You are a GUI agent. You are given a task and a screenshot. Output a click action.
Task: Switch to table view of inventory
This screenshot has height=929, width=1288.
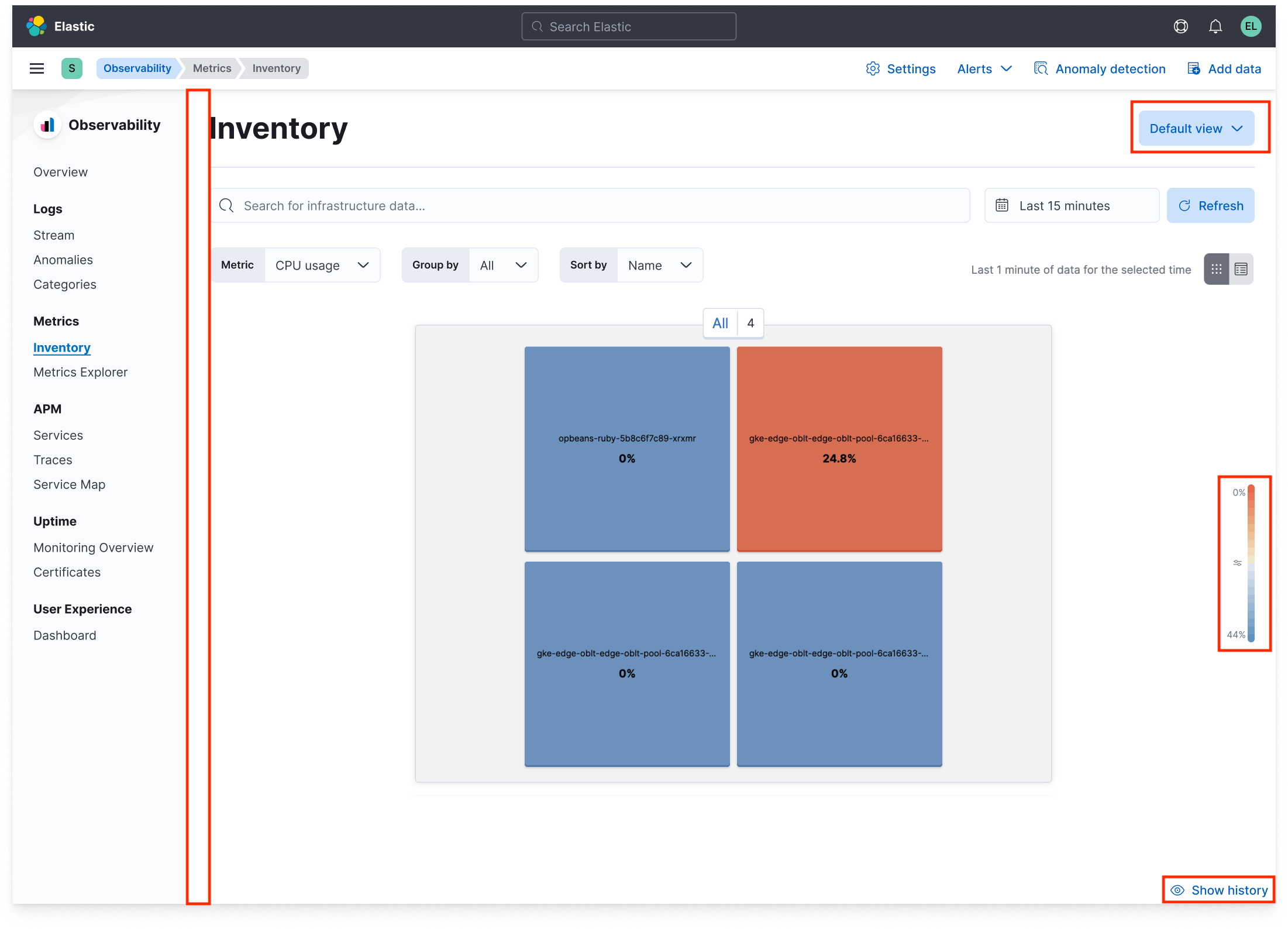click(x=1241, y=269)
